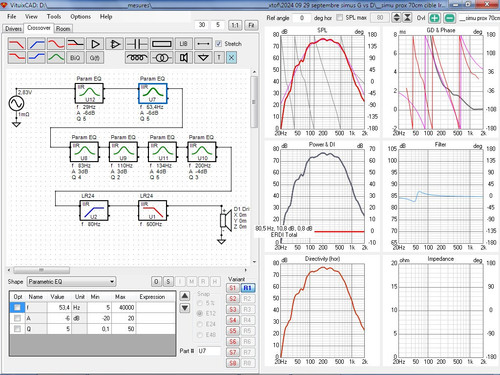This screenshot has height=375, width=500.
Task: Click the 1:1 zoom button
Action: pyautogui.click(x=235, y=25)
